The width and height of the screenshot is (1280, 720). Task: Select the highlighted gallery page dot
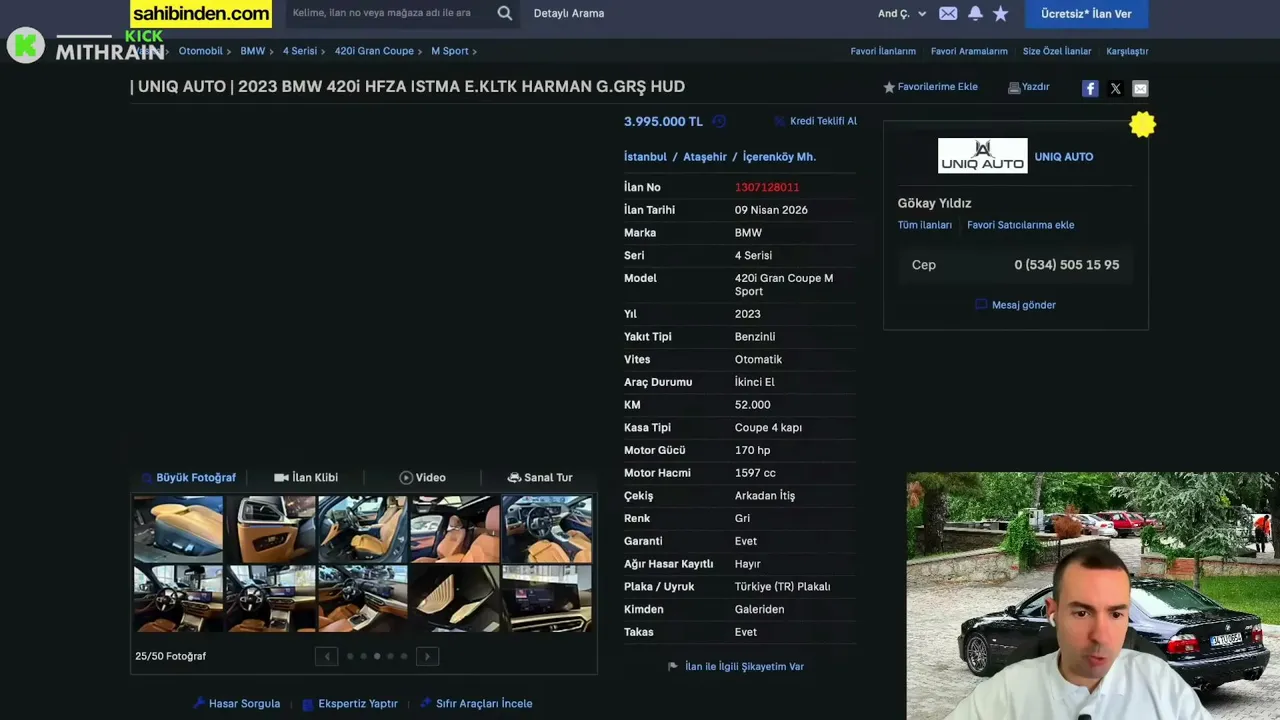377,656
